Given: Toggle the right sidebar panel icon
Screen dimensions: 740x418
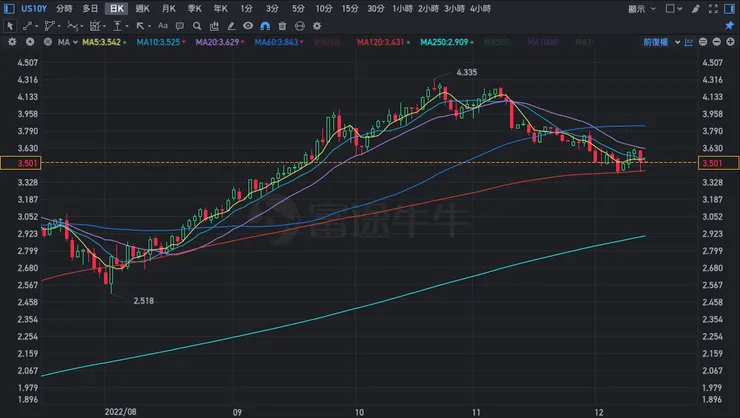Looking at the screenshot, I should [x=729, y=8].
